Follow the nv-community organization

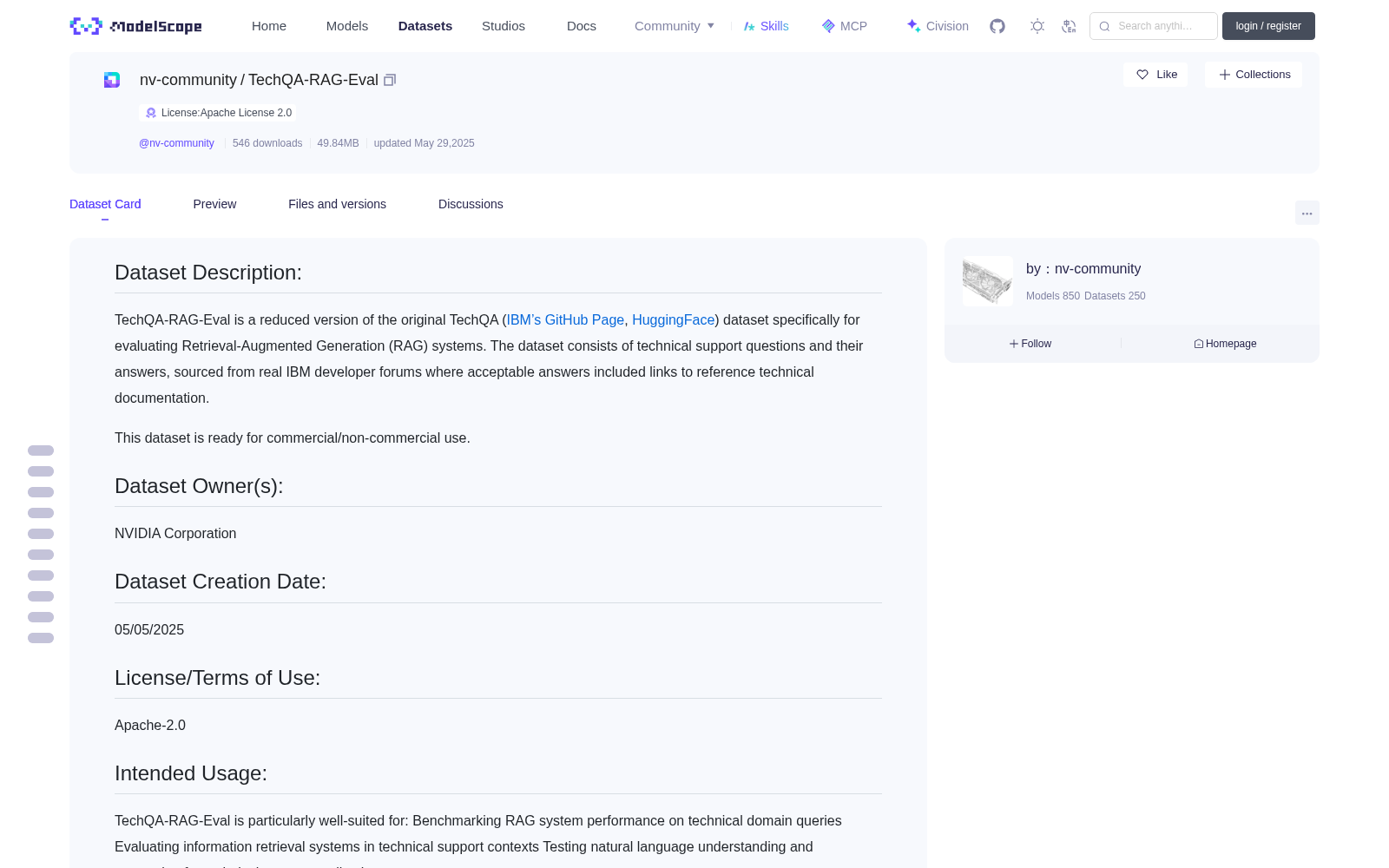1030,344
